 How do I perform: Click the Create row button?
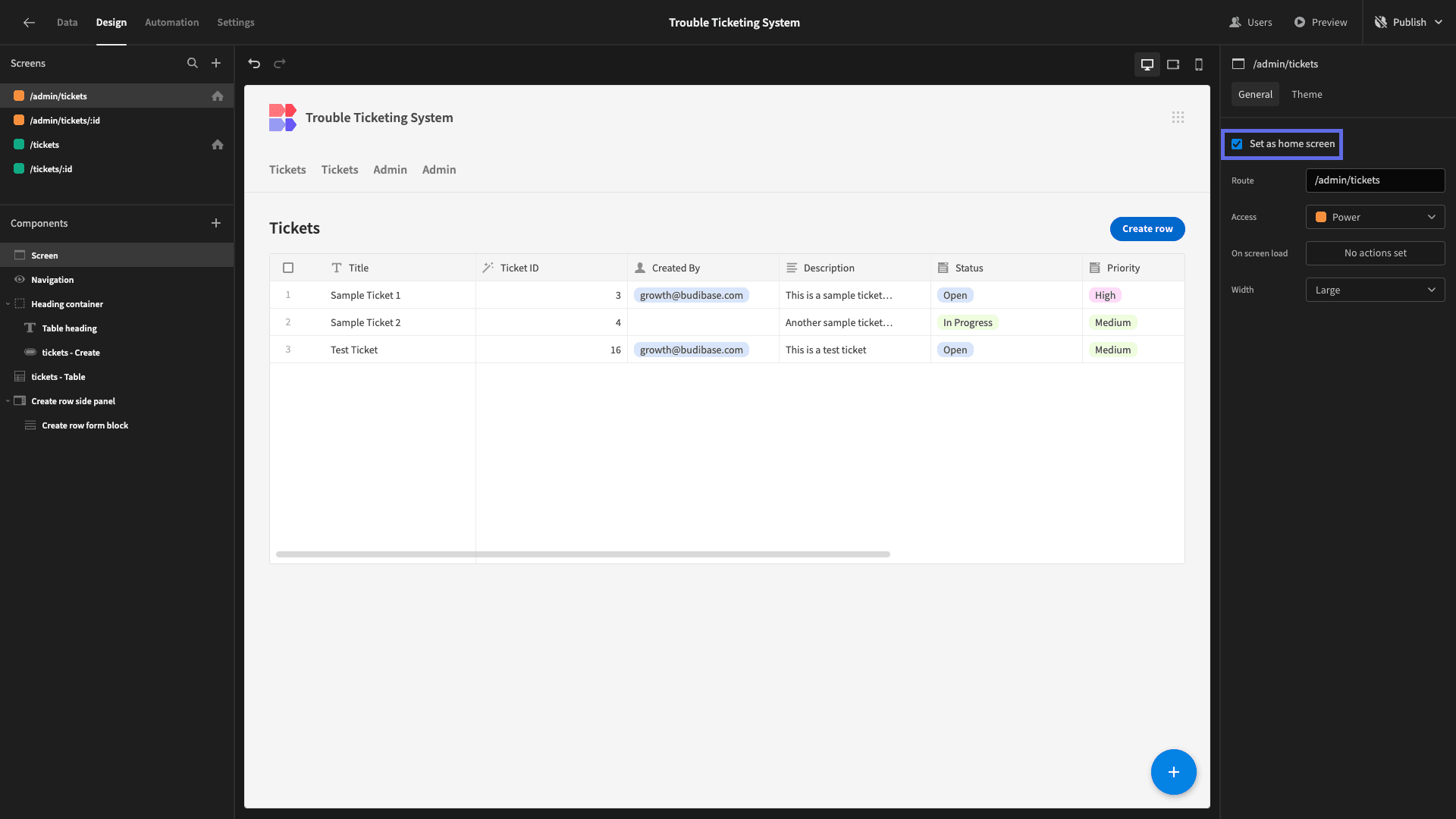pyautogui.click(x=1147, y=229)
